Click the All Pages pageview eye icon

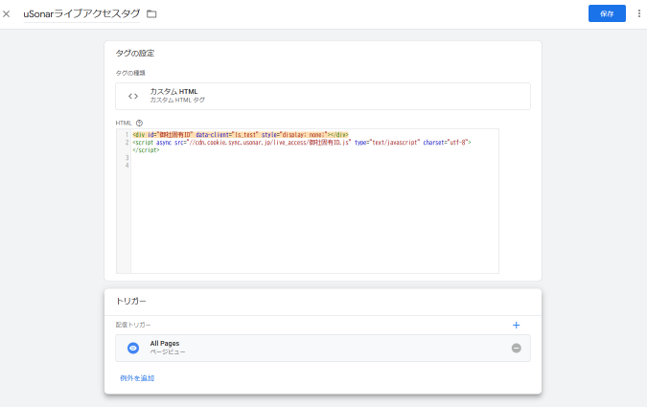[133, 348]
